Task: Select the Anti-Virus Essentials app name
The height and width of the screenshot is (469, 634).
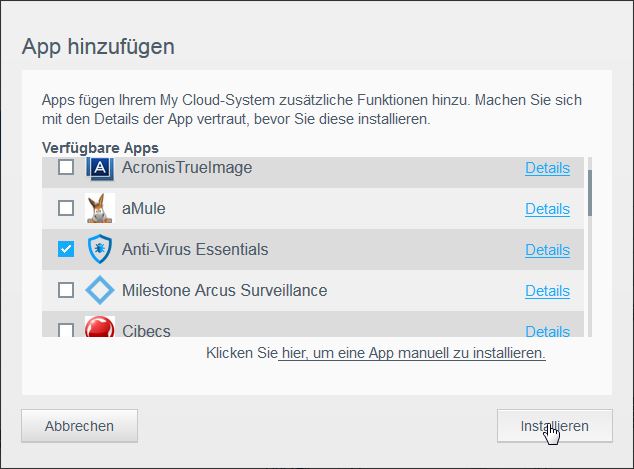Action: pyautogui.click(x=194, y=249)
